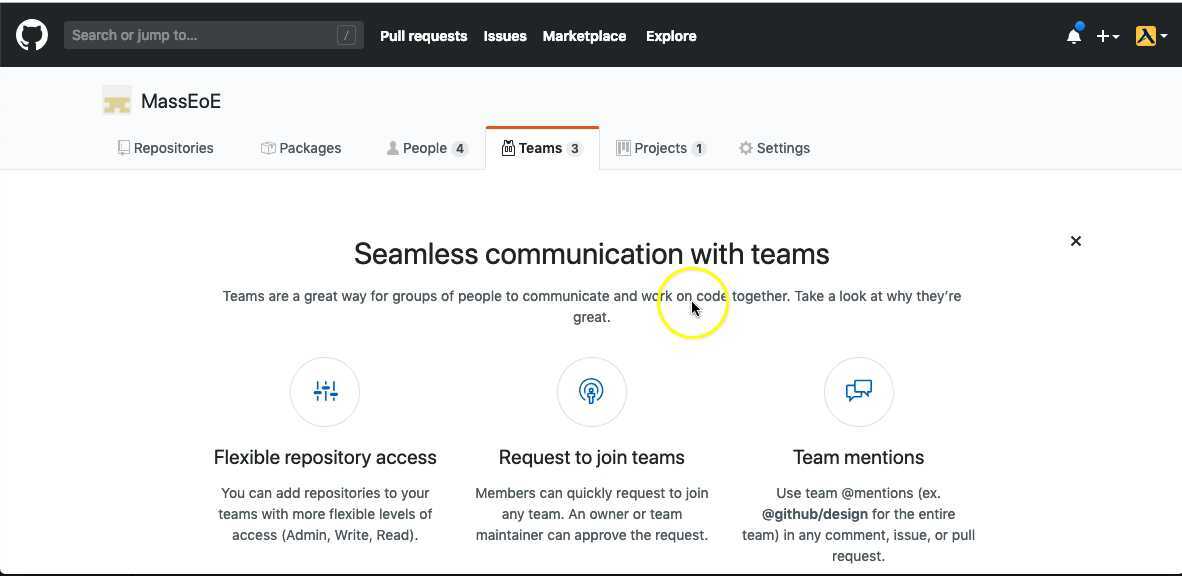Click the Projects count badge 1
Screen dimensions: 1182x576
tap(699, 149)
